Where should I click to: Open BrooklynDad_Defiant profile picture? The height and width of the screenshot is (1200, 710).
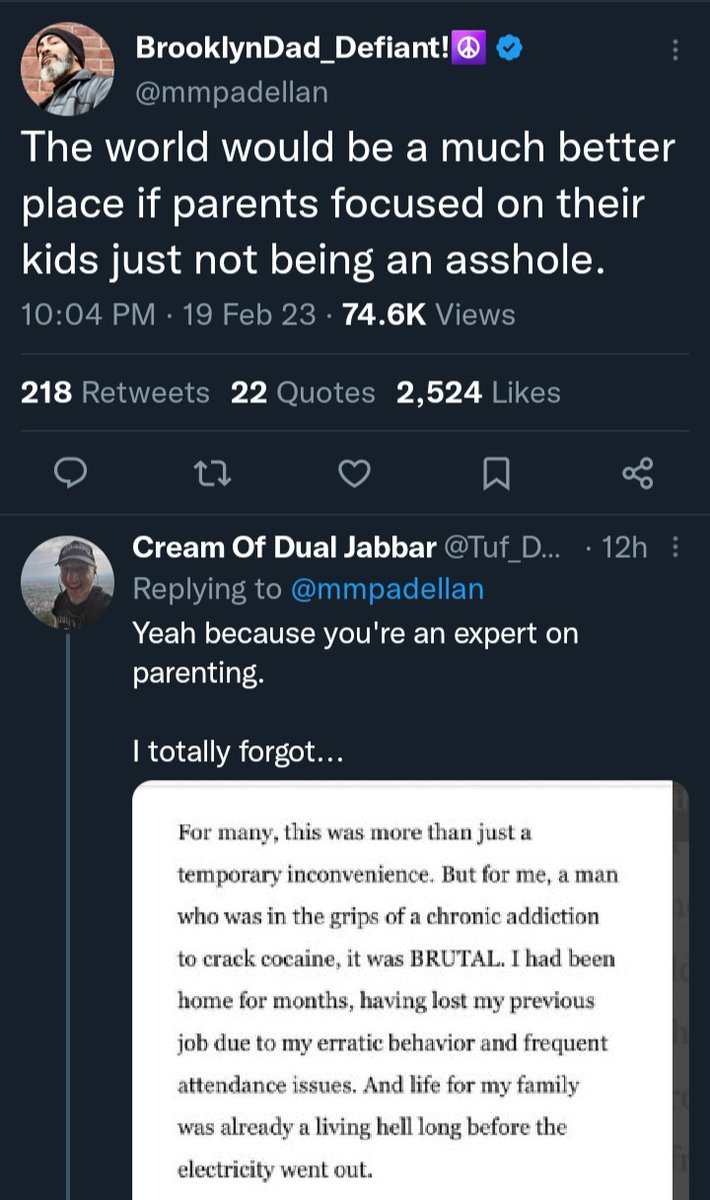coord(67,69)
